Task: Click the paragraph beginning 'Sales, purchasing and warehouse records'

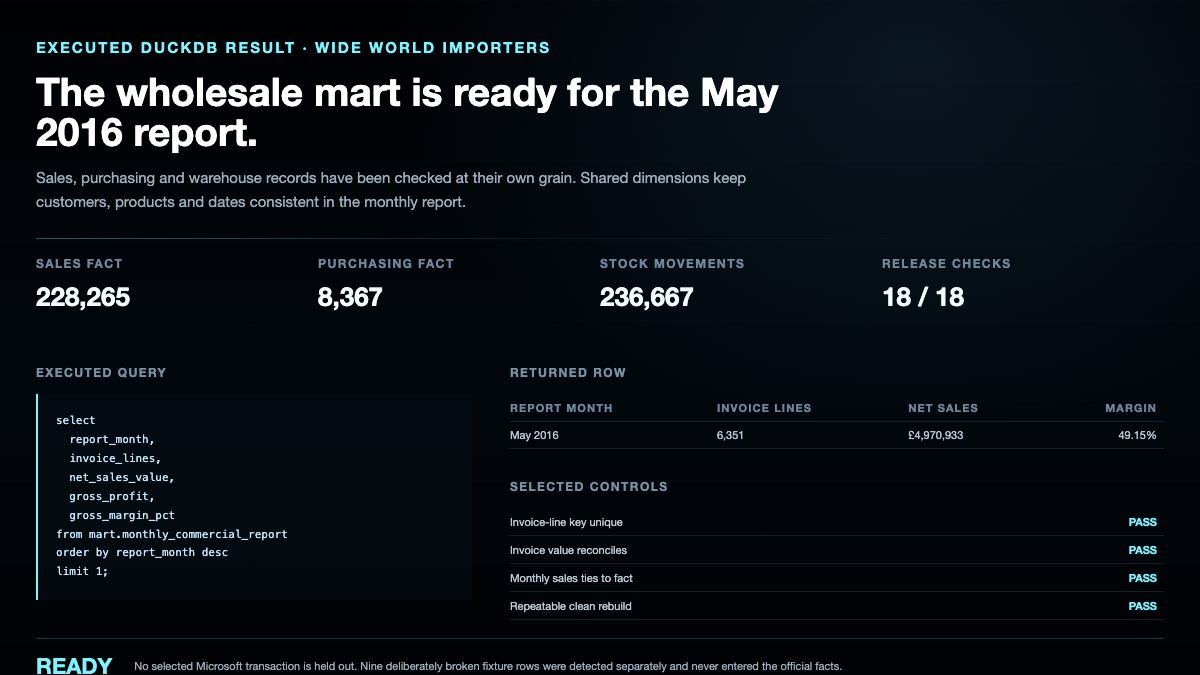Action: [x=391, y=190]
